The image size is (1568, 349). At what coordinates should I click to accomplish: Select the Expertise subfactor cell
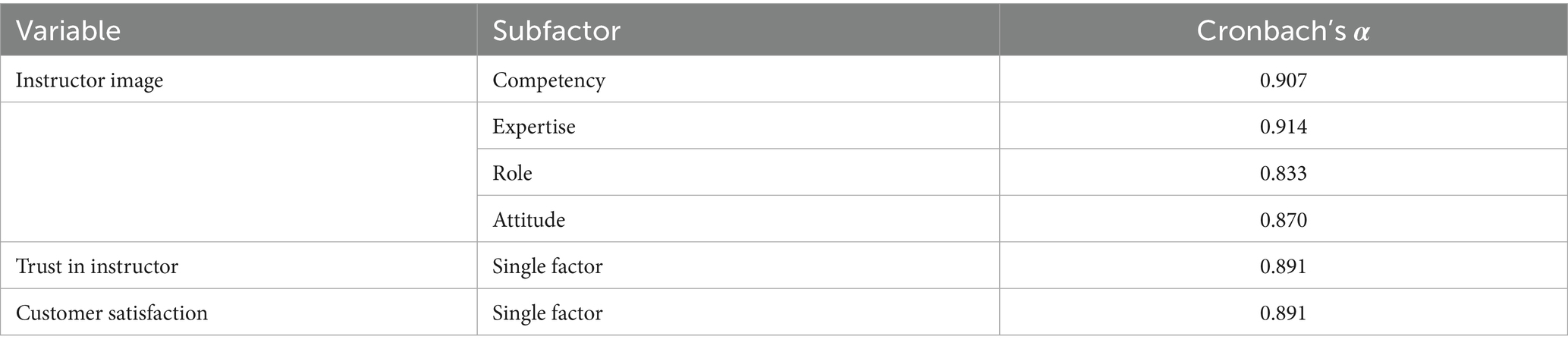point(533,127)
